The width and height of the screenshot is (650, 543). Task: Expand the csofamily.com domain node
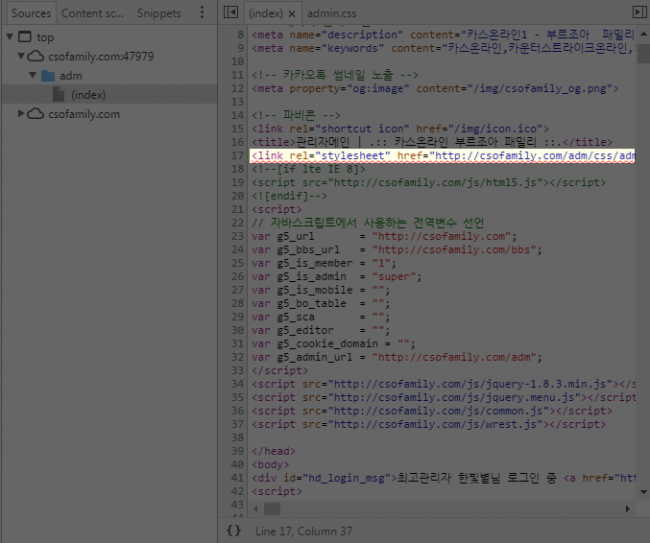21,113
